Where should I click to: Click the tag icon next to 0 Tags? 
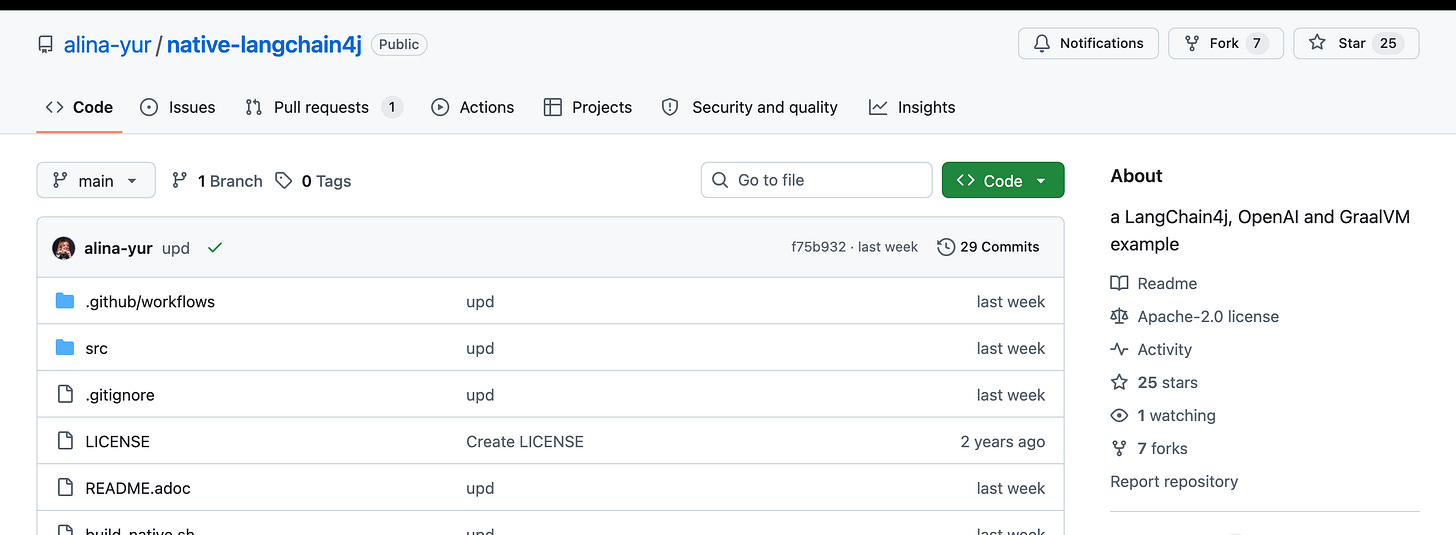[284, 180]
